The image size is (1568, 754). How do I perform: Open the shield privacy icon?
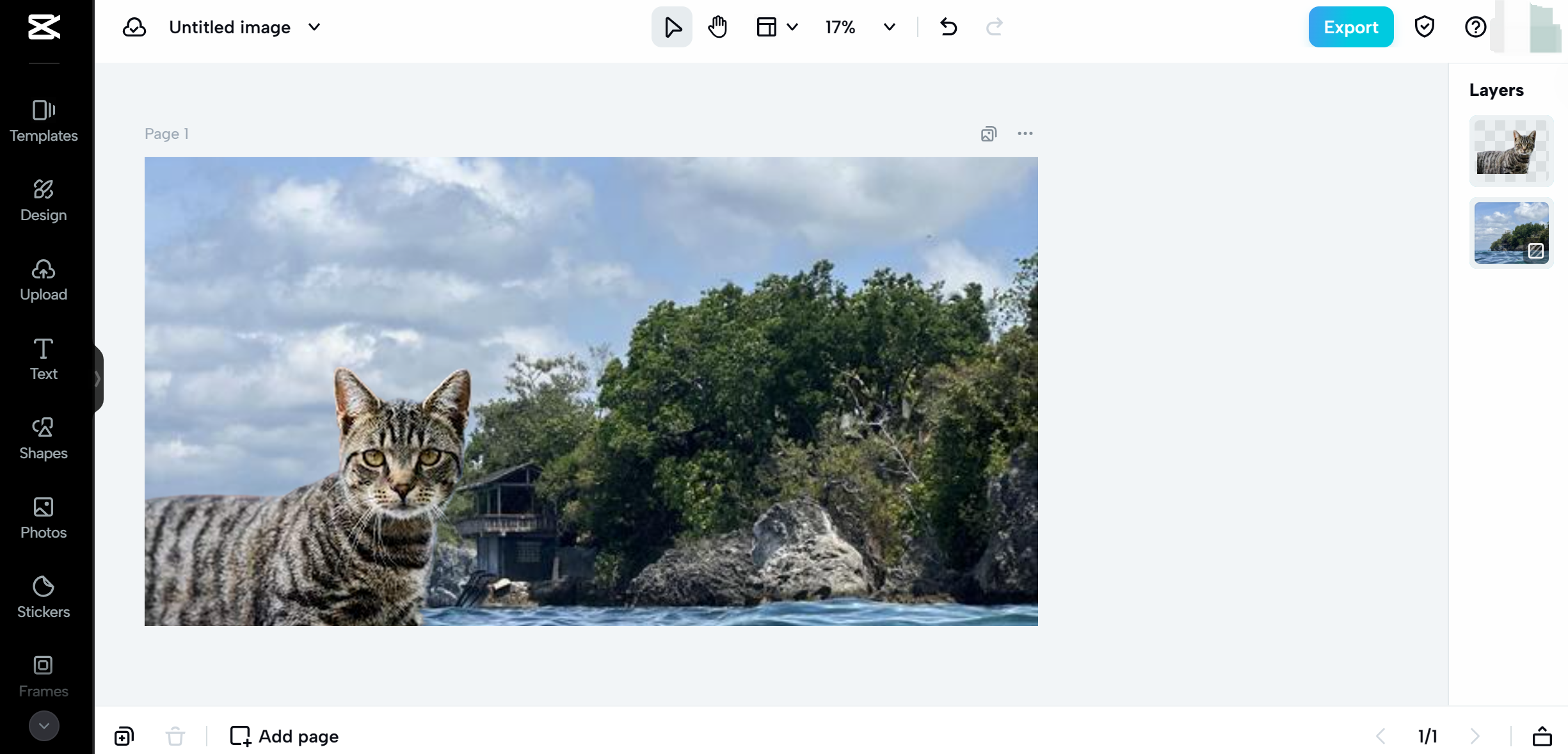pos(1424,27)
